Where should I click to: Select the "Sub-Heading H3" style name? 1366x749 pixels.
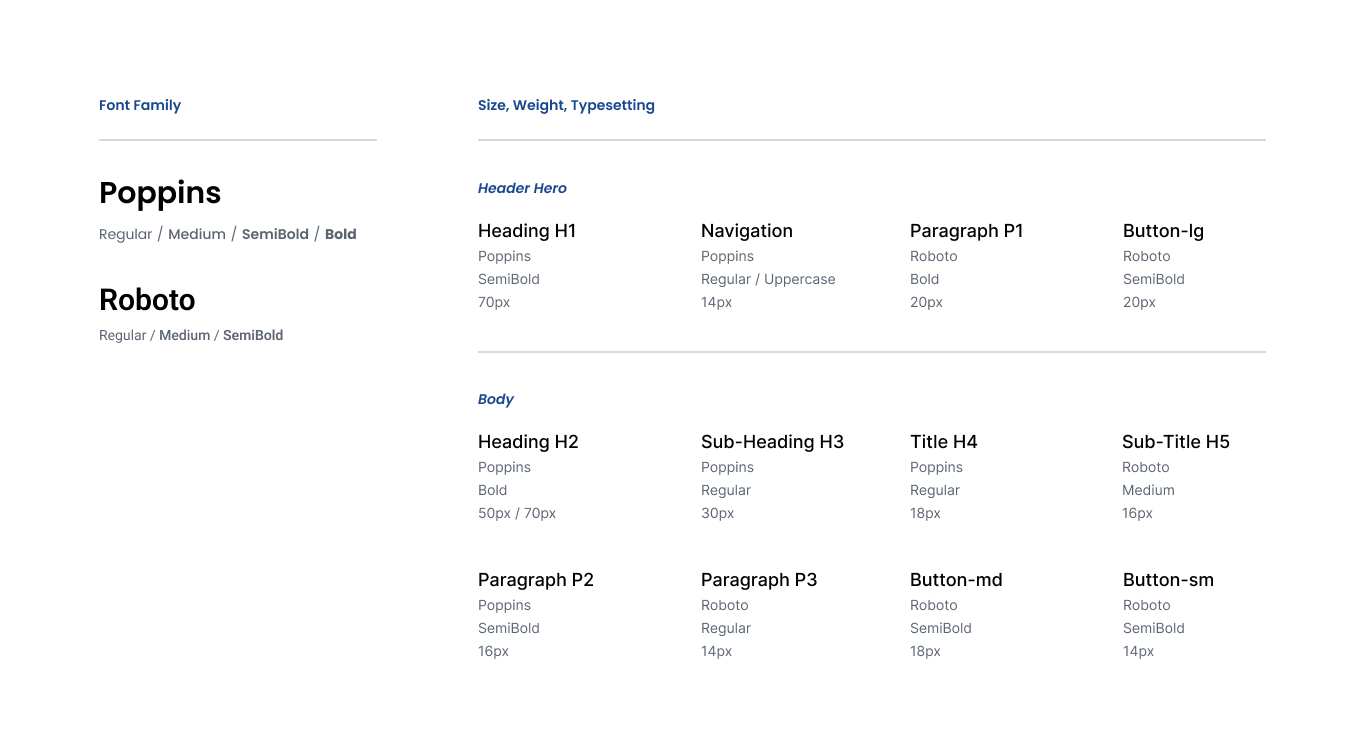772,442
